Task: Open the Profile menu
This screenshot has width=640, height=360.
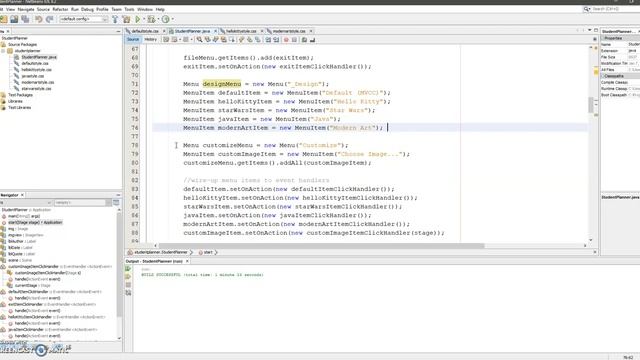Action: 102,9
